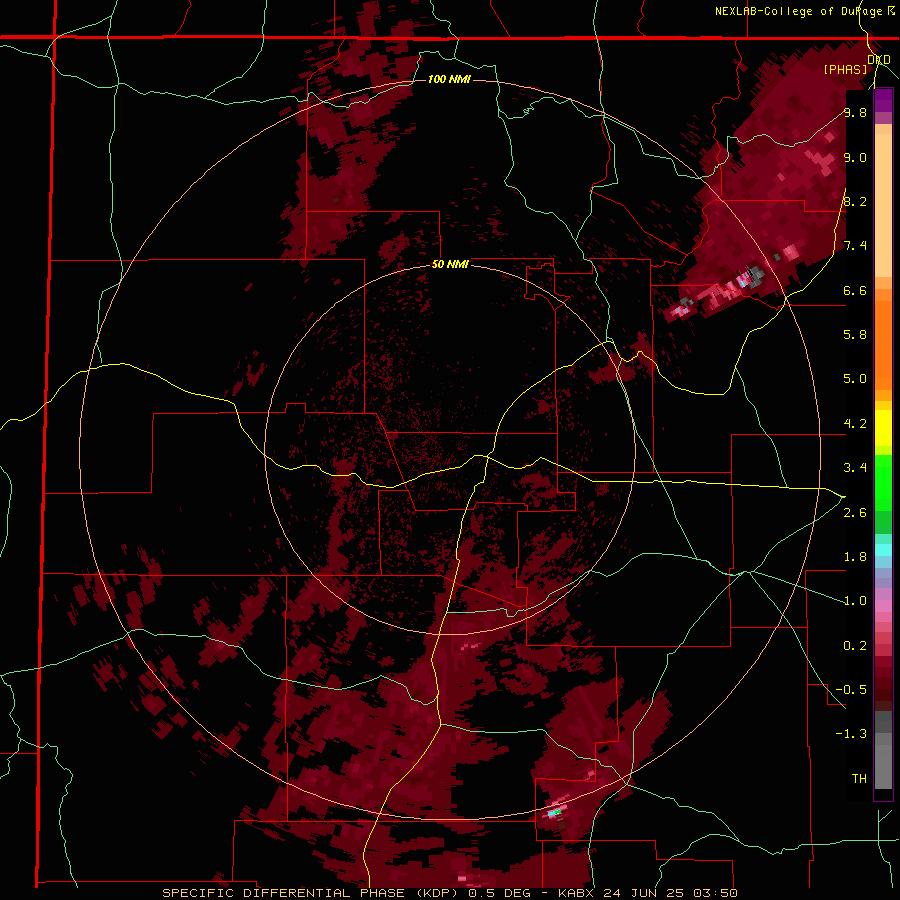Click the 2.6 legend value
This screenshot has height=900, width=900.
coord(855,513)
